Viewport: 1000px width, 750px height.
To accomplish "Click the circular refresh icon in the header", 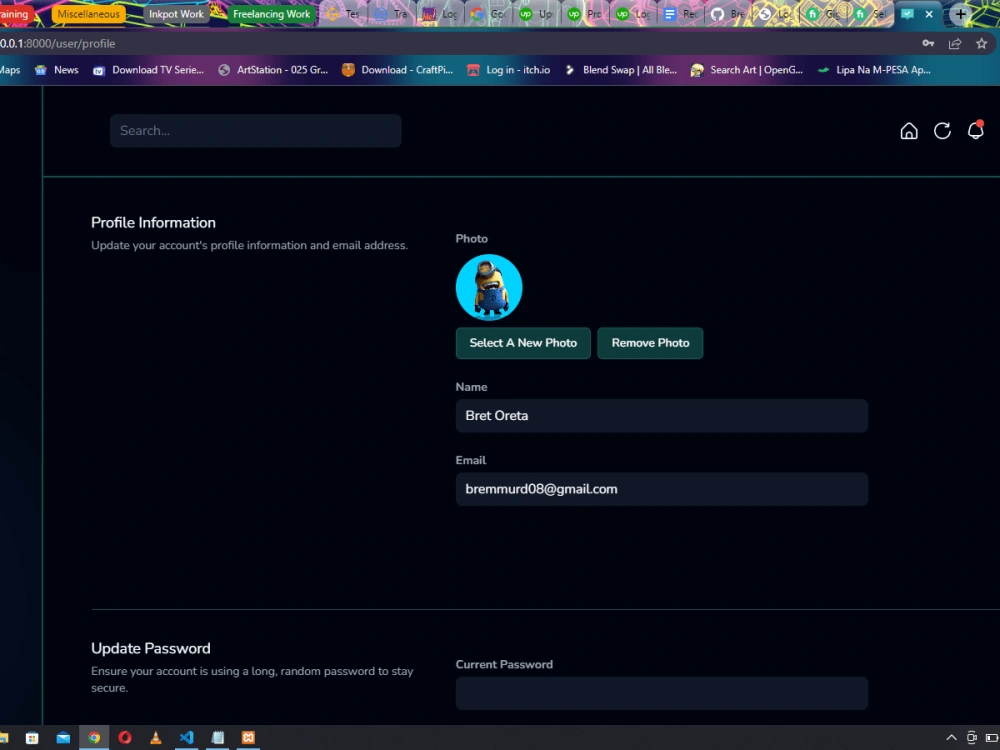I will pos(942,130).
